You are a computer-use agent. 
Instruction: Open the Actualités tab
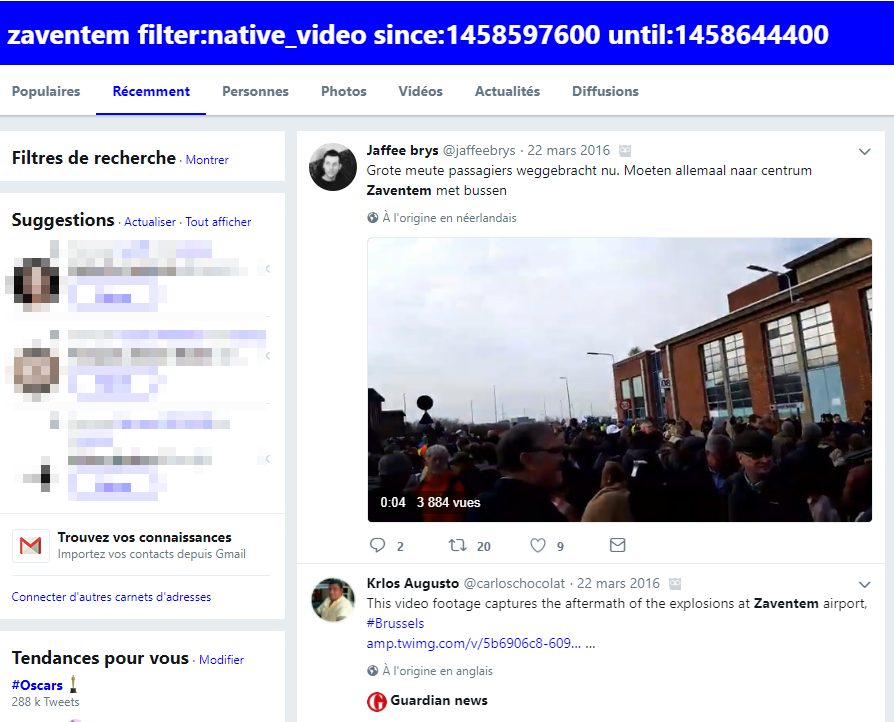coord(507,91)
